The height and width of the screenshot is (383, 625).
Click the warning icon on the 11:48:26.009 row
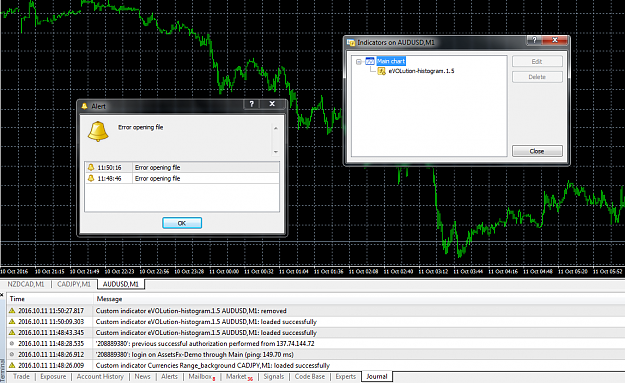tap(12, 365)
